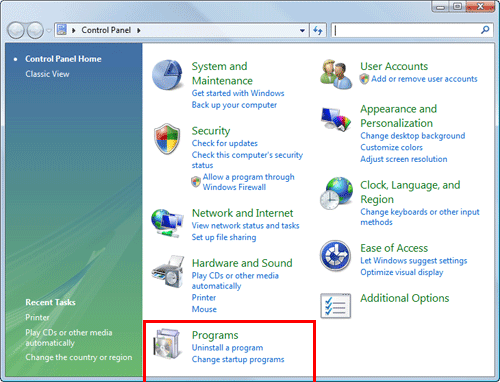Click Change desktop background
The height and width of the screenshot is (382, 500).
413,136
